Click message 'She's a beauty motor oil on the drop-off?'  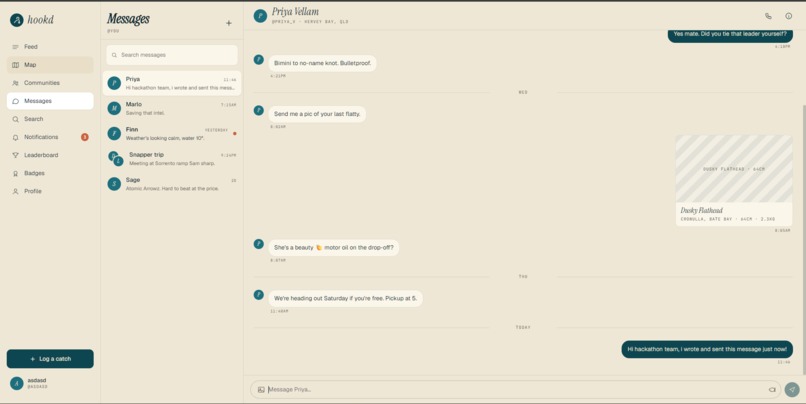[334, 247]
